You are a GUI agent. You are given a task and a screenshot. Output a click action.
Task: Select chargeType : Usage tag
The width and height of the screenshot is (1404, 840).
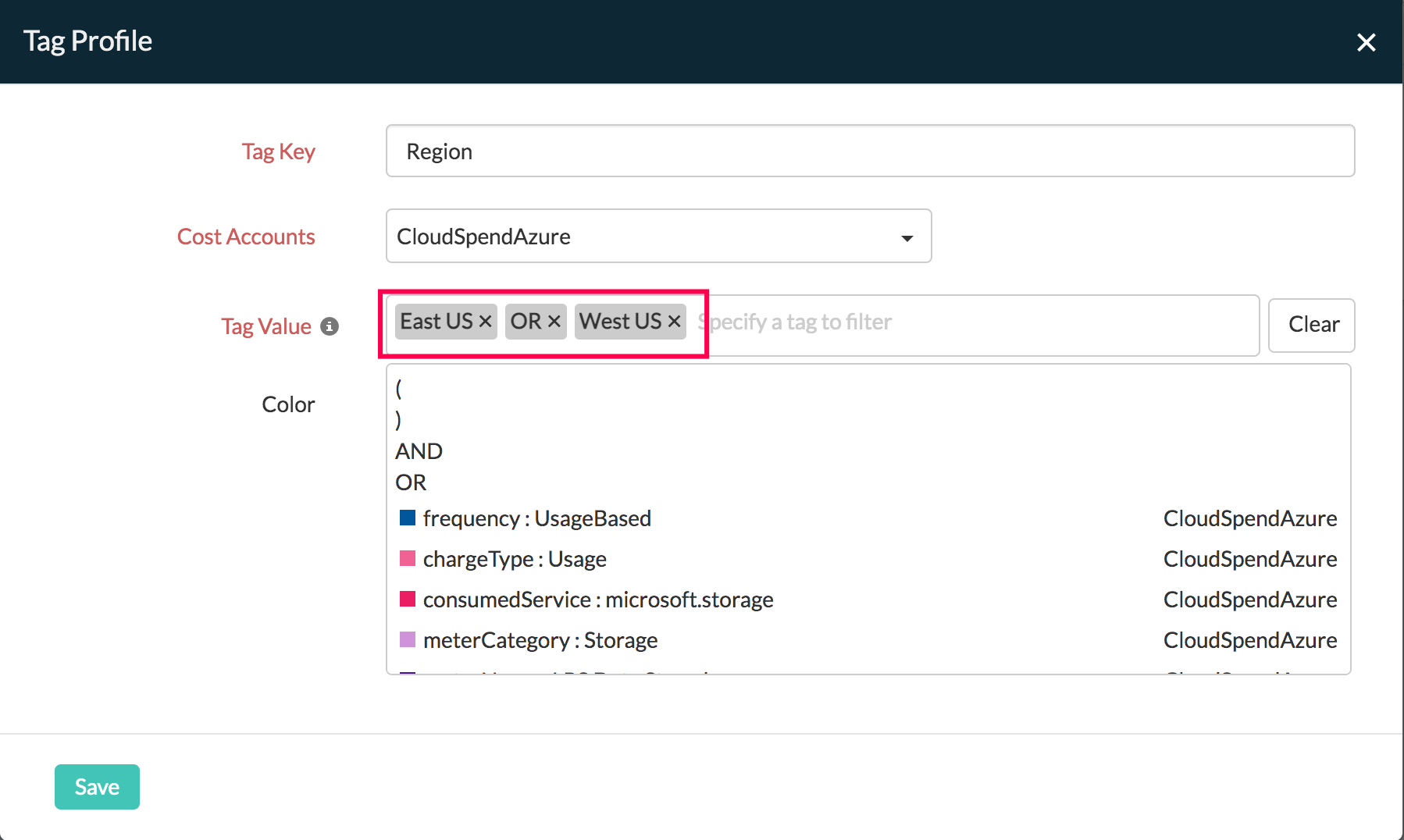[x=515, y=559]
